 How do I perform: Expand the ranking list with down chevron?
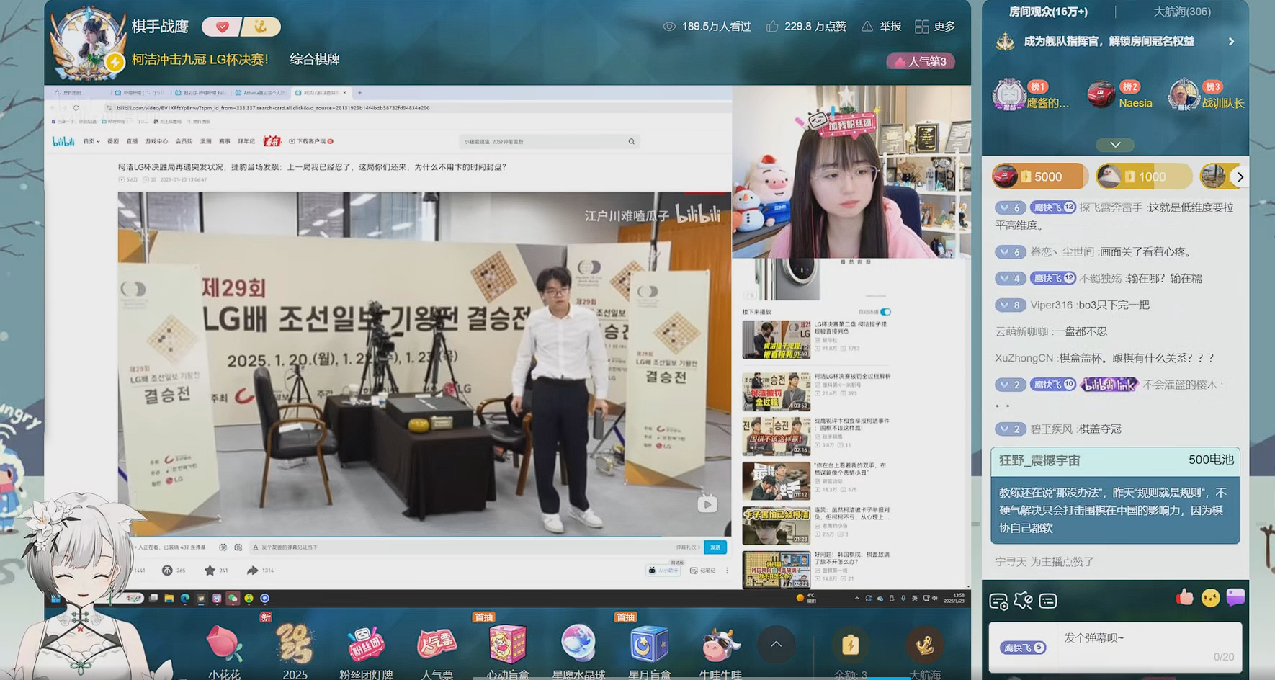pyautogui.click(x=1114, y=145)
